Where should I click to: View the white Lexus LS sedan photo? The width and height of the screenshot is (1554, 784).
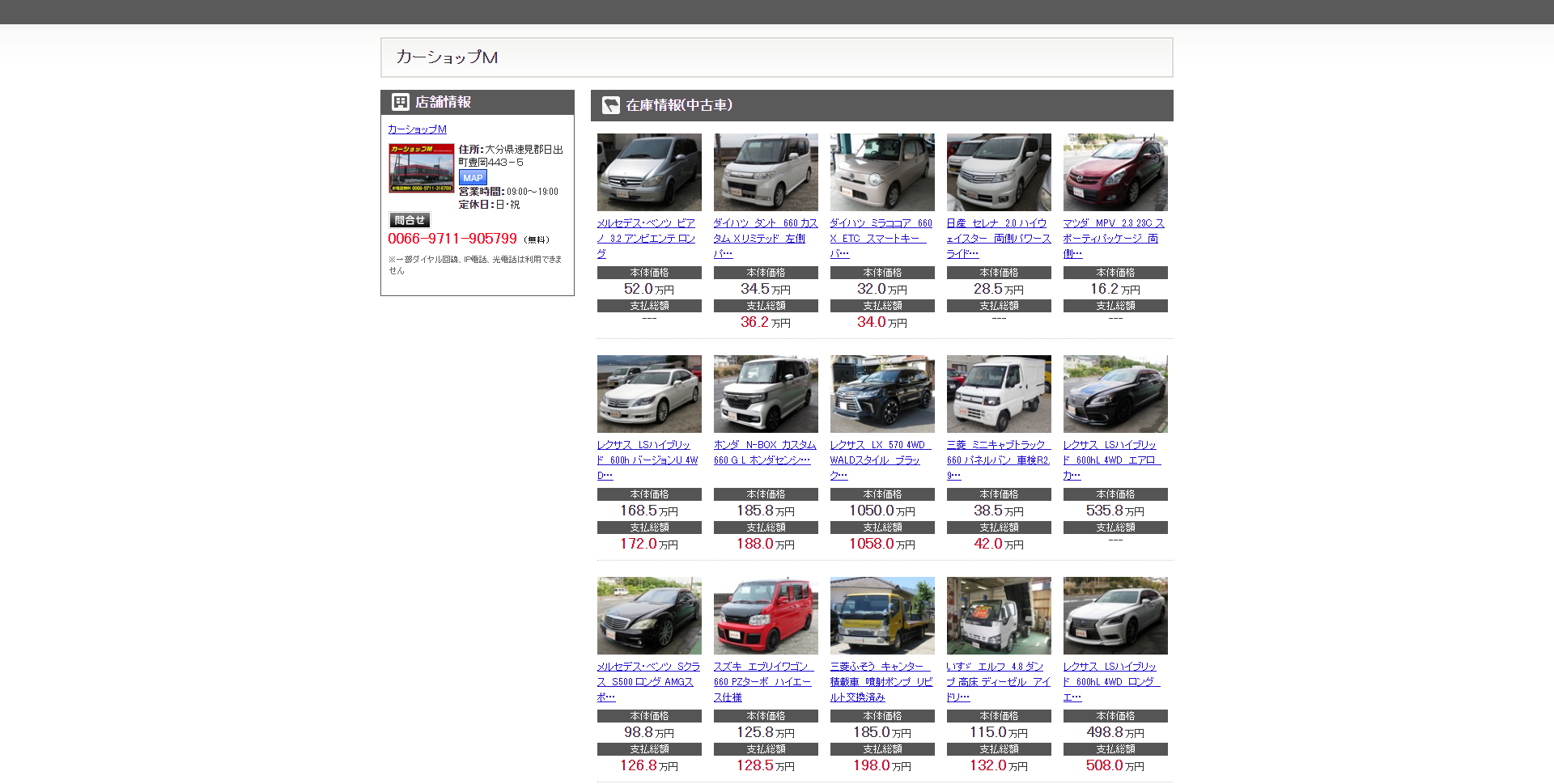pos(649,394)
